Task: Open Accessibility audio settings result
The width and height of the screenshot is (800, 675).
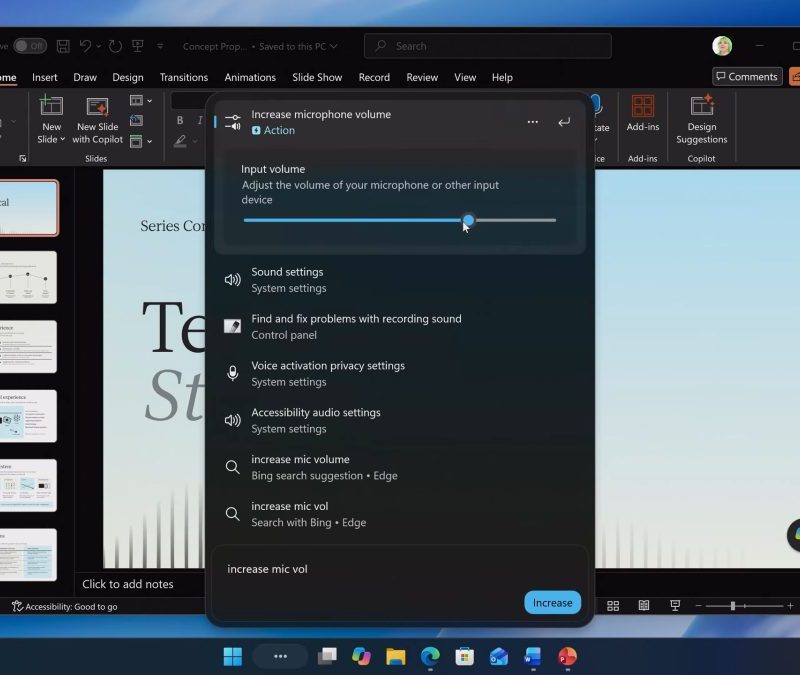Action: (x=399, y=420)
